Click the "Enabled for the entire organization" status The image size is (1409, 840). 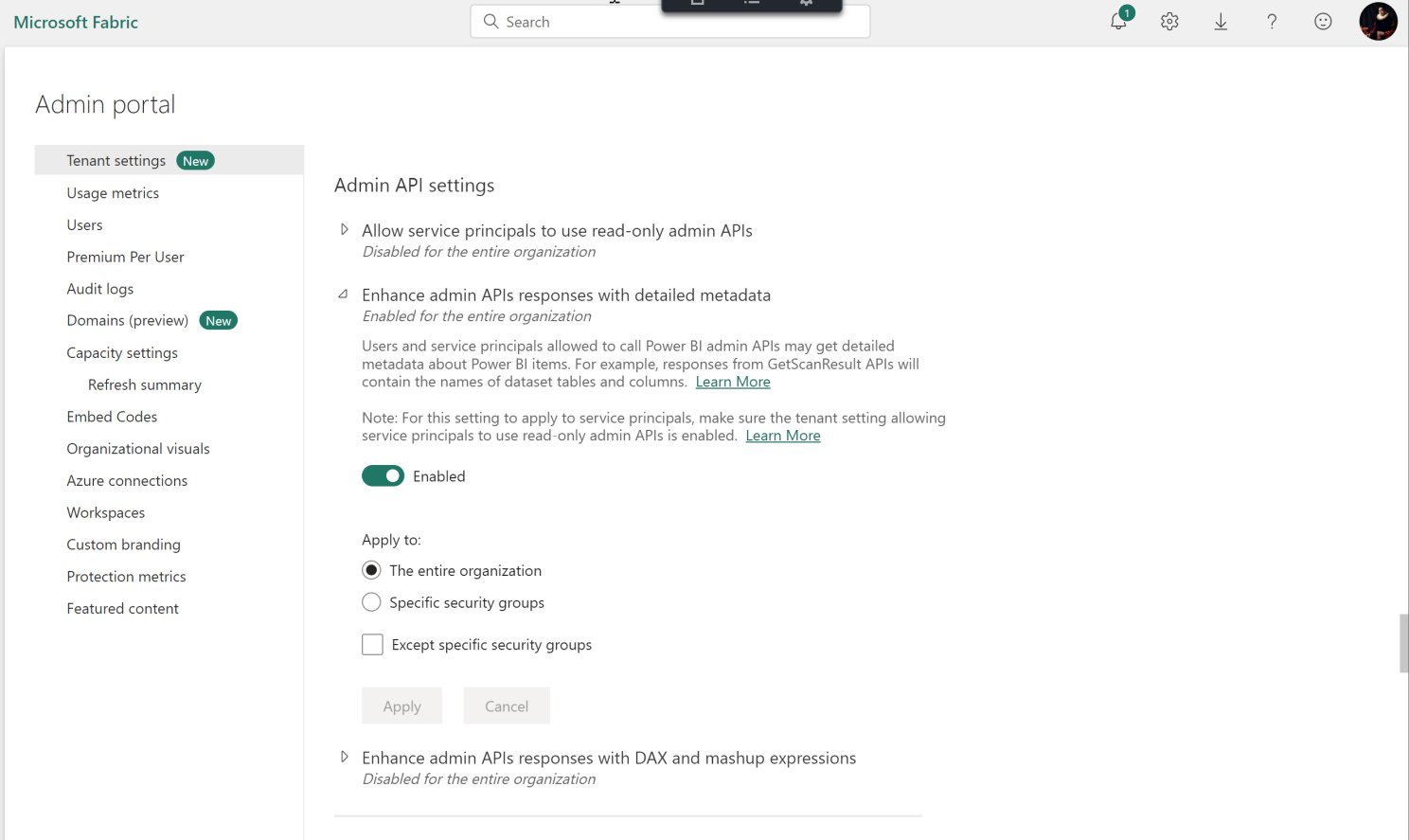476,316
